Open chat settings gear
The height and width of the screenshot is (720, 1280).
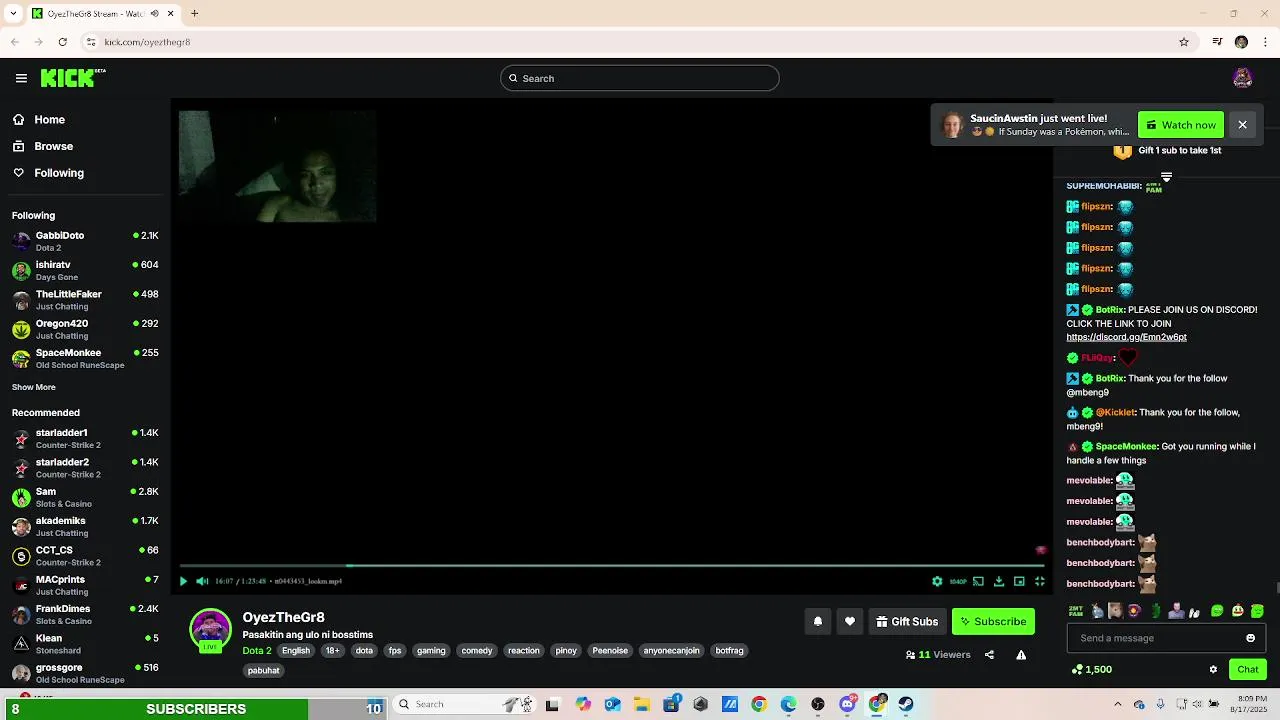click(1213, 670)
